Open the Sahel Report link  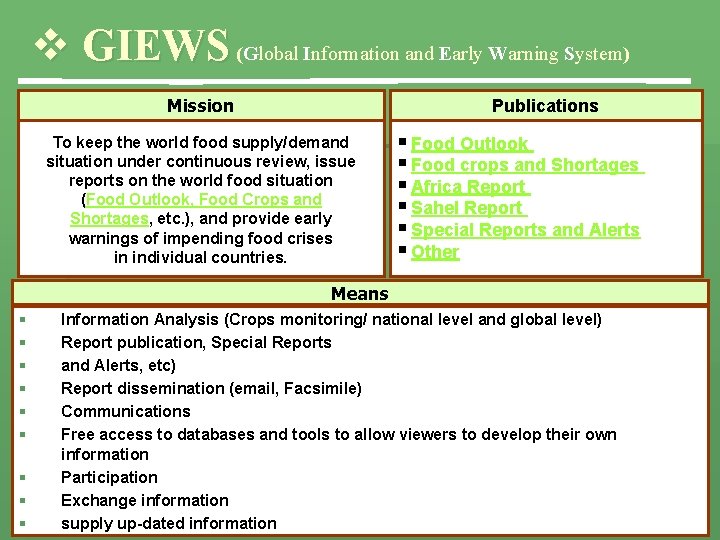click(x=468, y=208)
